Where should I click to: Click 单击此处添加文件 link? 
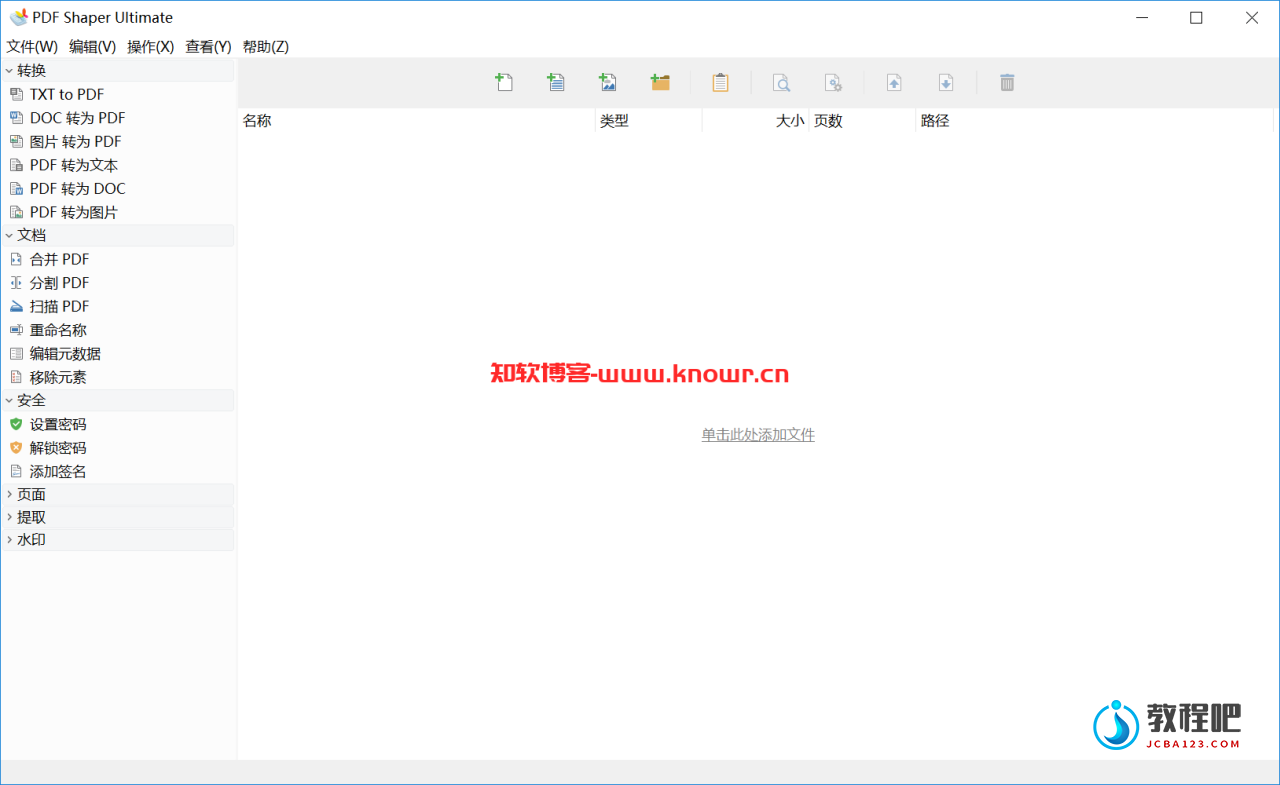click(x=758, y=435)
